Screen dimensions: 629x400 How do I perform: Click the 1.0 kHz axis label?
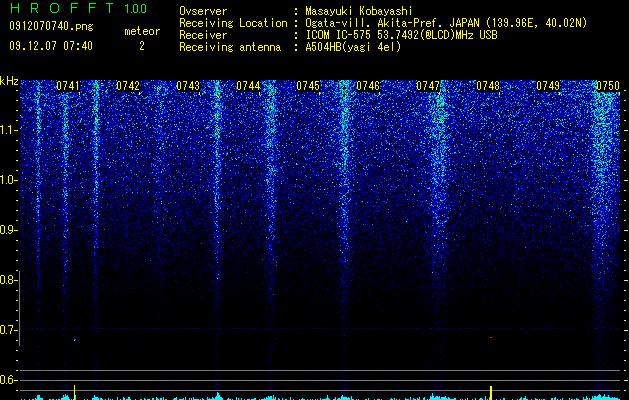[8, 180]
